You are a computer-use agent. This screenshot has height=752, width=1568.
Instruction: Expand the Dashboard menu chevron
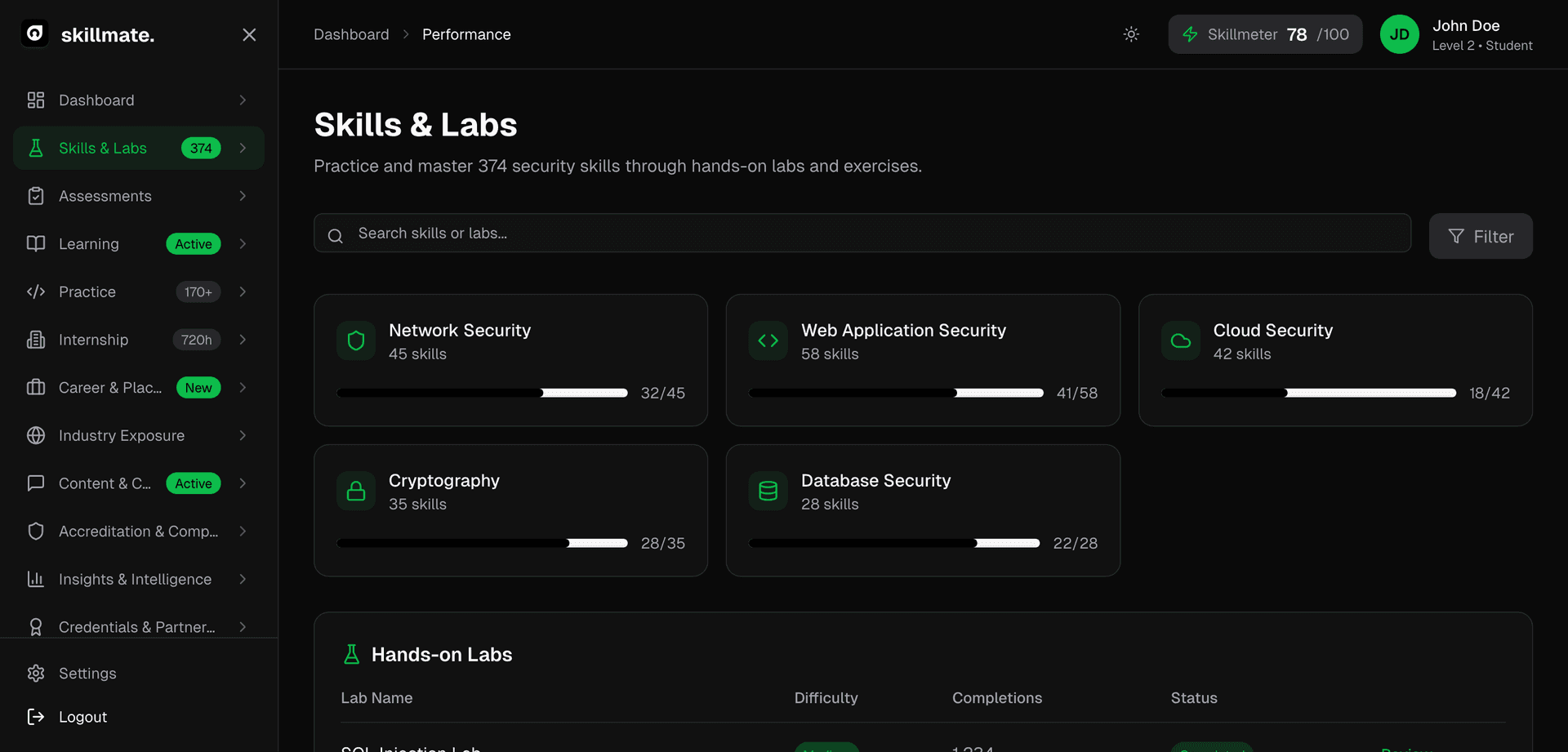(243, 100)
